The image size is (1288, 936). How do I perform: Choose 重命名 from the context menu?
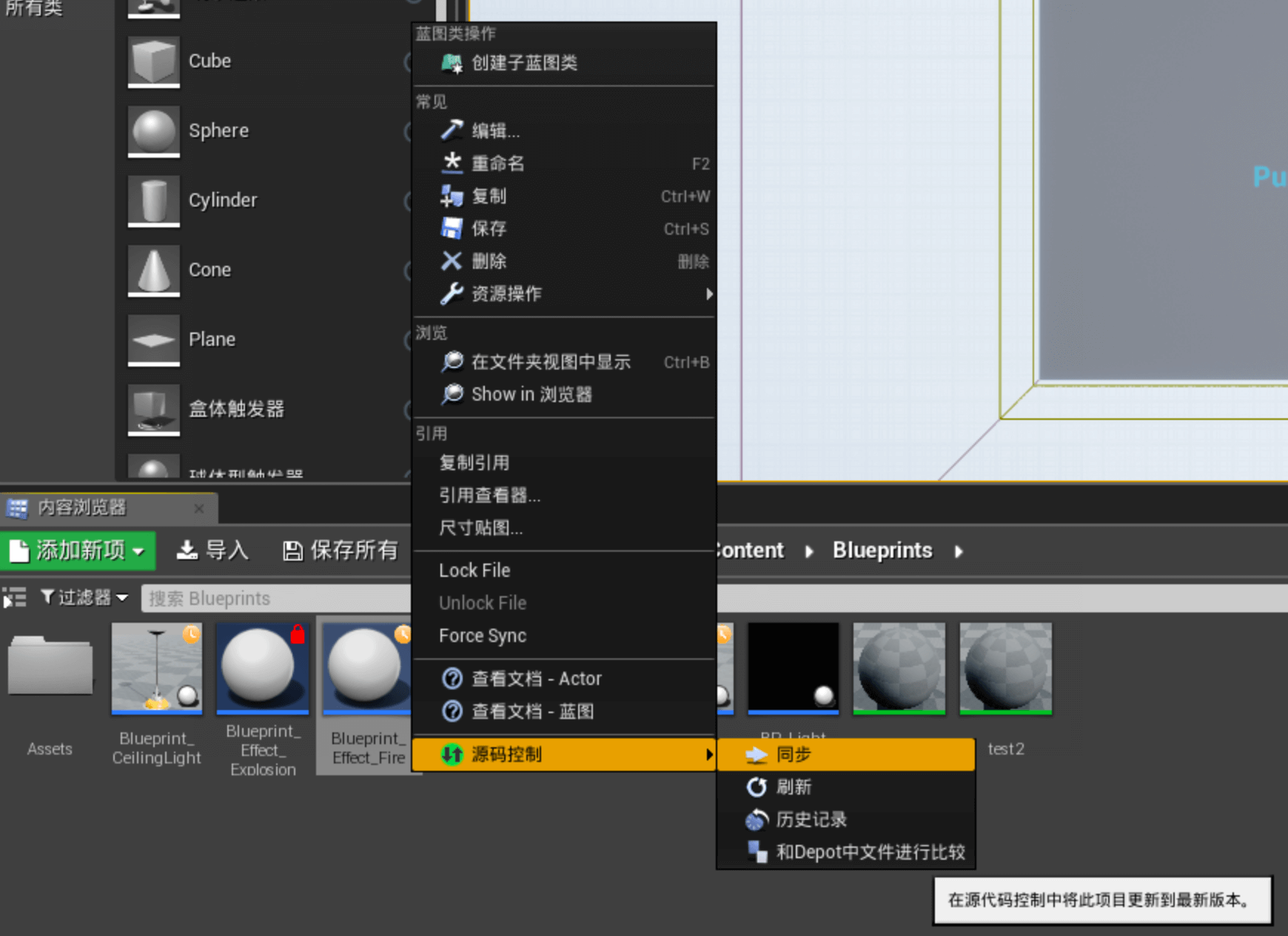point(497,164)
